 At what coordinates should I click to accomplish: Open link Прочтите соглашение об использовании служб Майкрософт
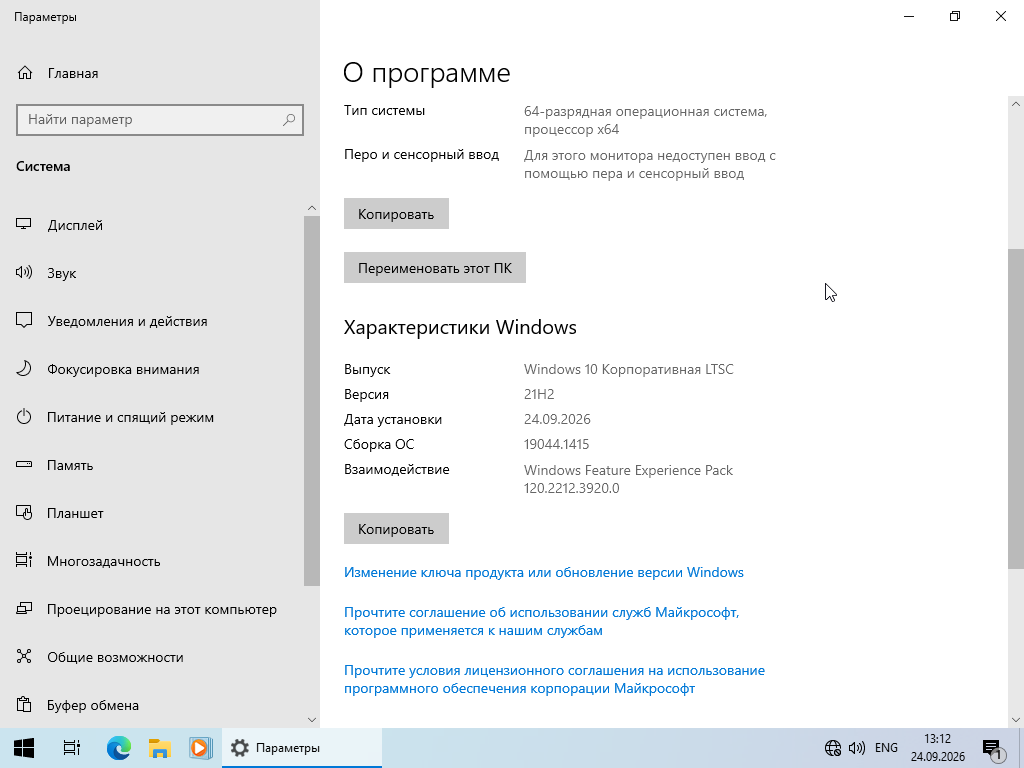point(541,621)
